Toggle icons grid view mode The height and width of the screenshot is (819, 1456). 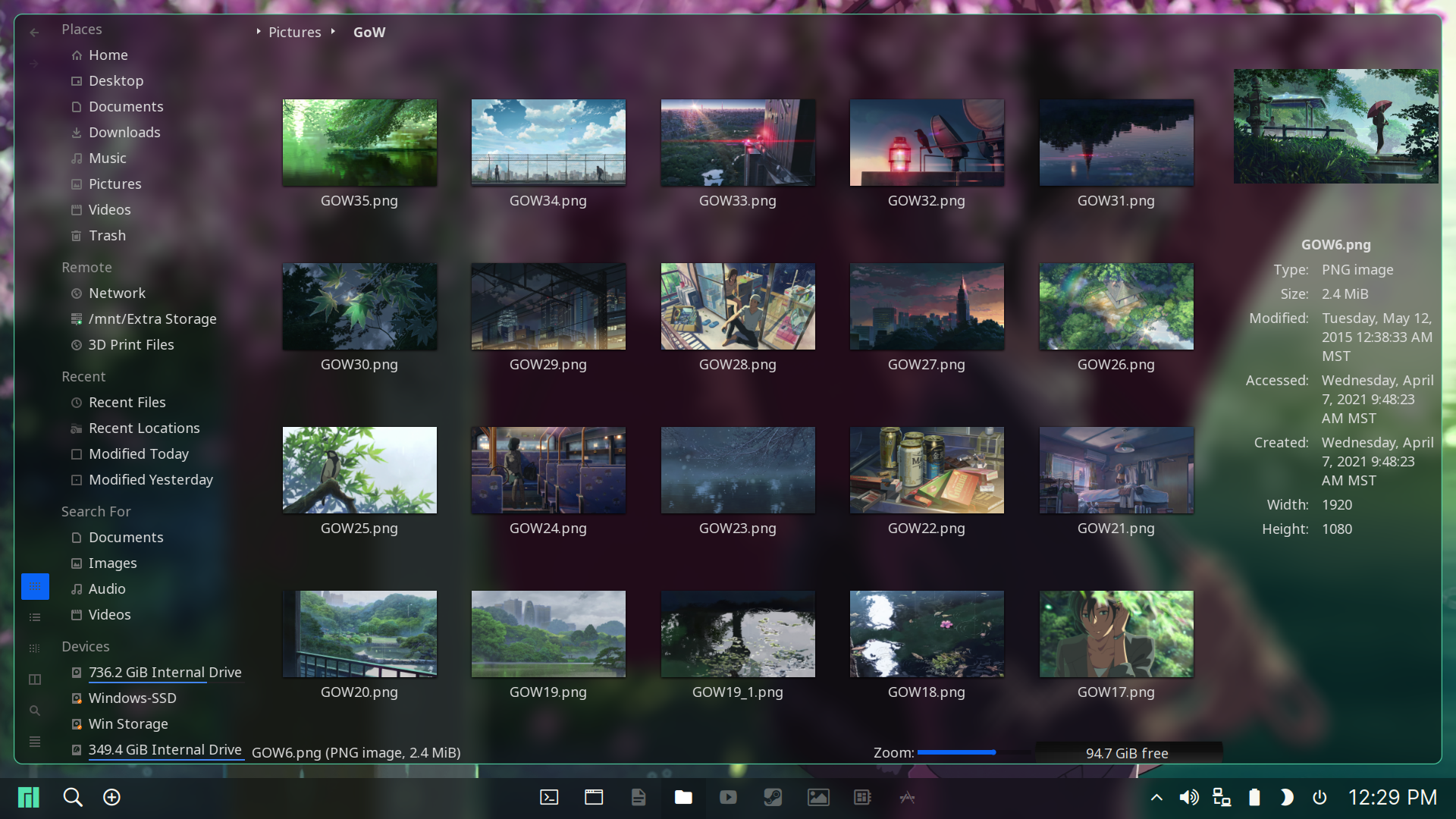(x=35, y=586)
